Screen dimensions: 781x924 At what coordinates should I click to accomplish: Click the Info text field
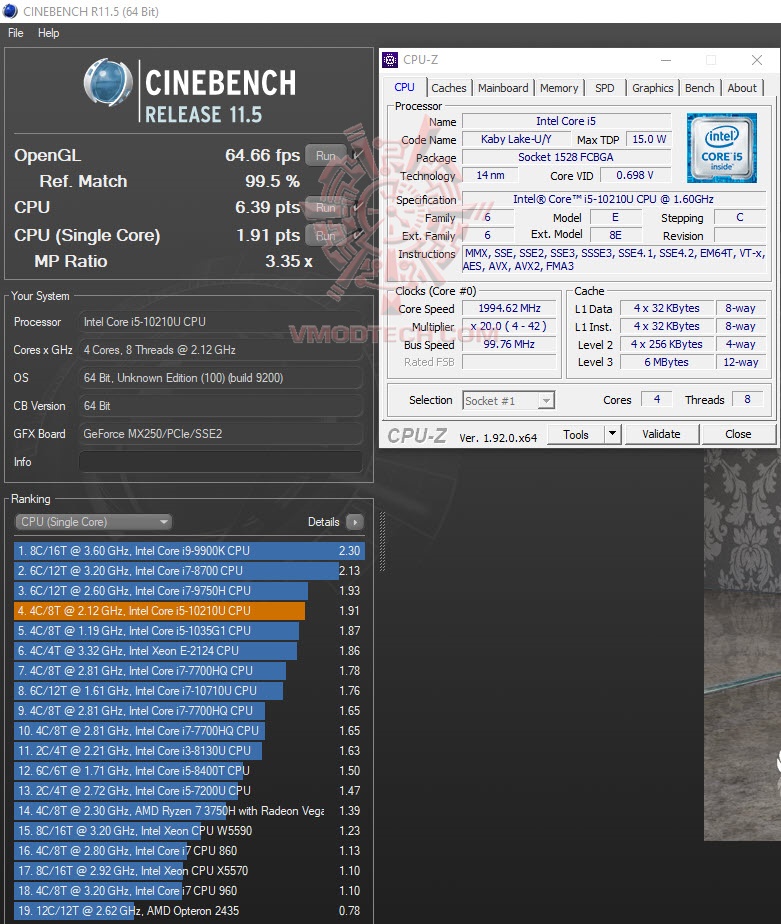coord(220,461)
